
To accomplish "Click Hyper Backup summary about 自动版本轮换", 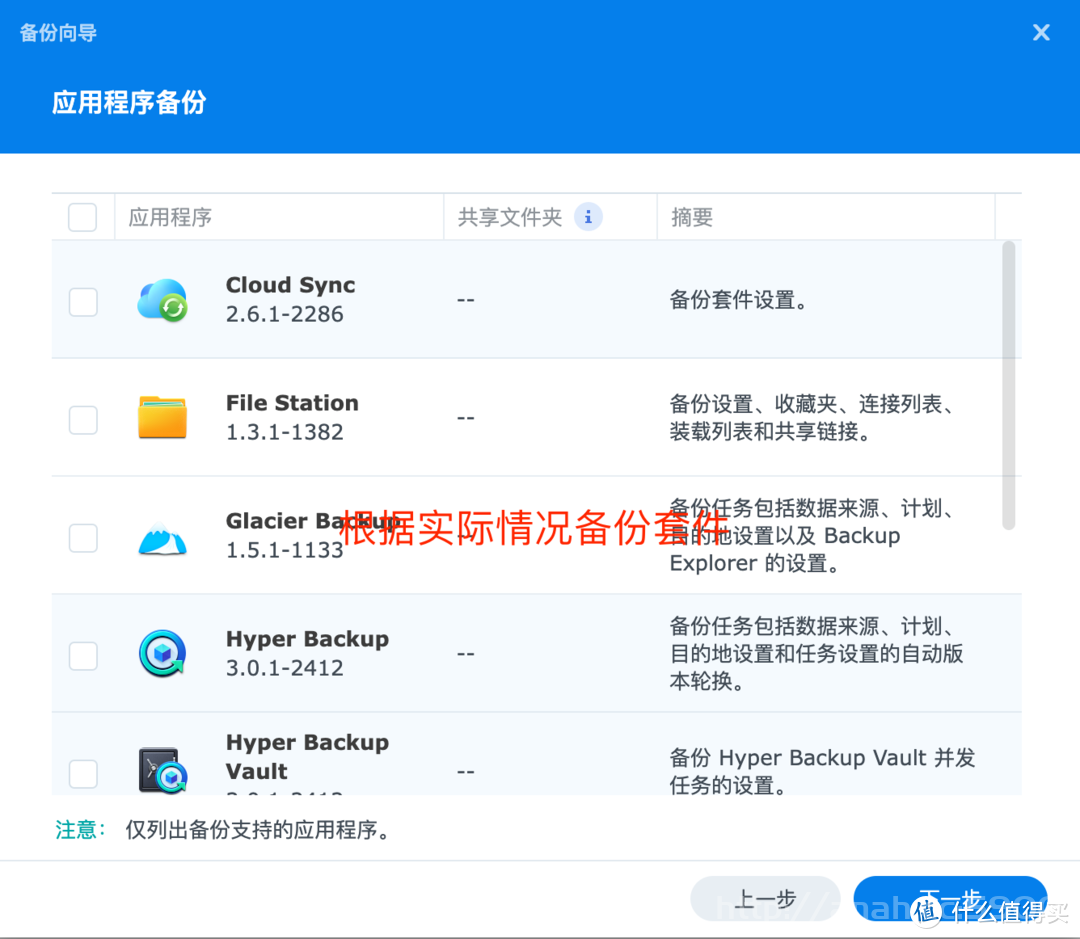I will tap(816, 653).
